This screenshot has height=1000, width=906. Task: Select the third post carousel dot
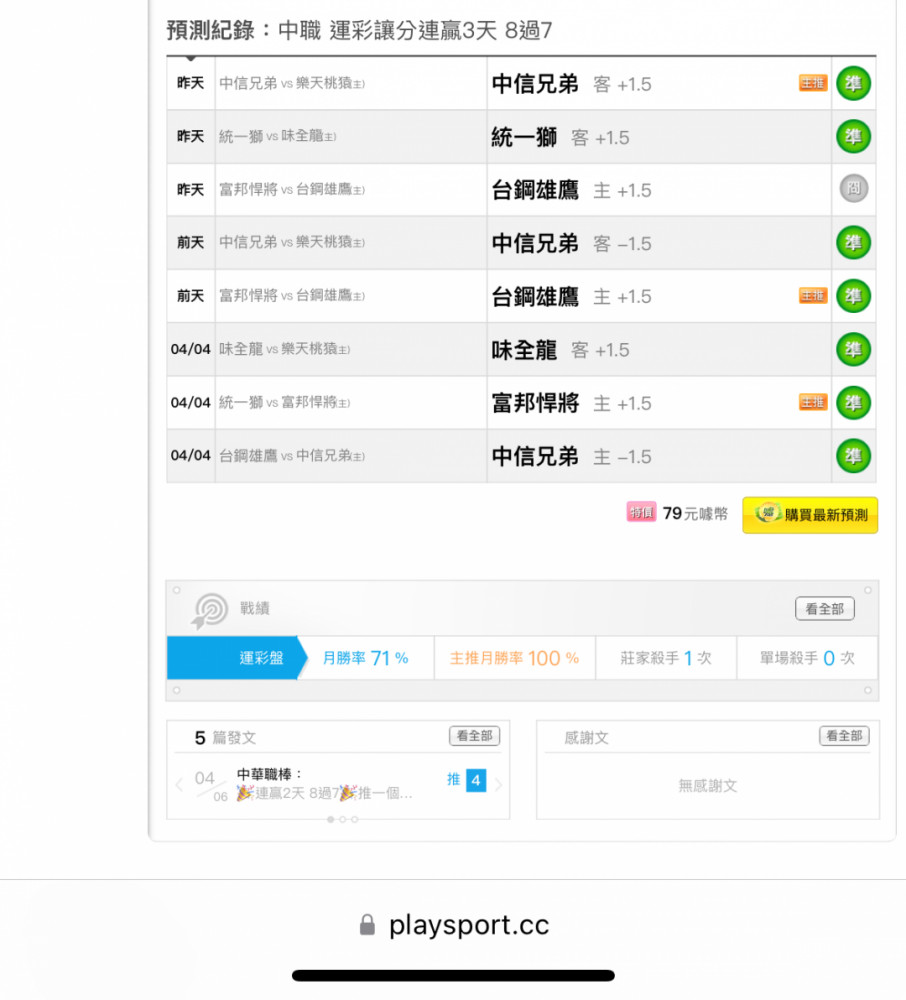coord(354,820)
